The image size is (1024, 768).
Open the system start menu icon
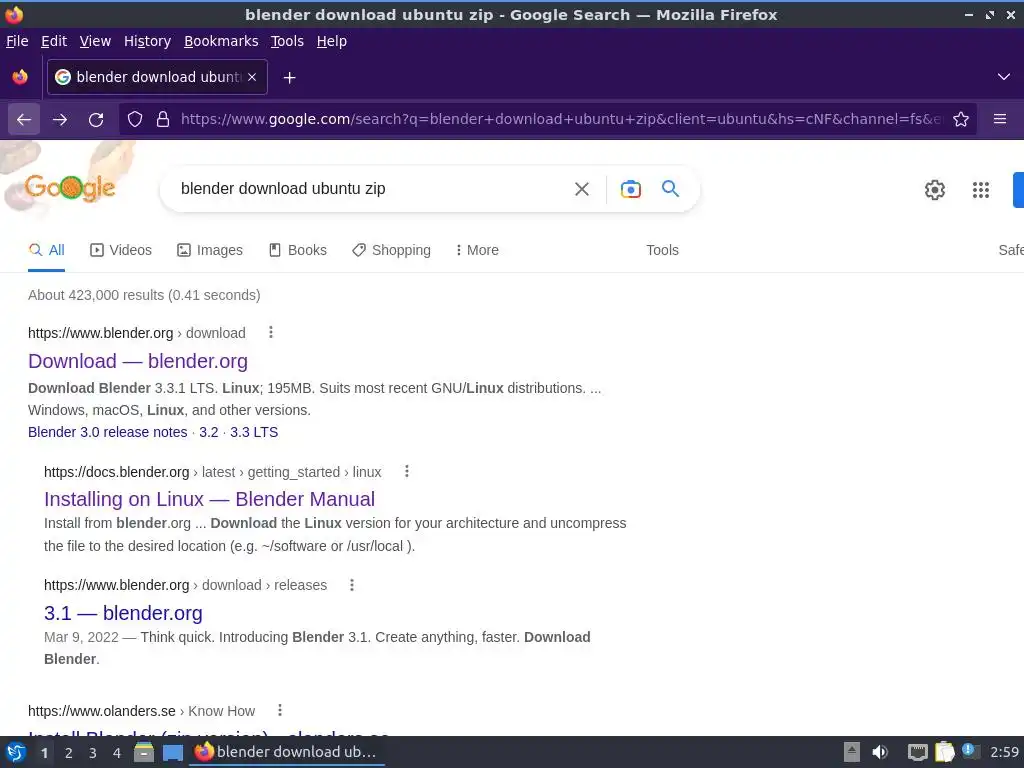(x=16, y=752)
